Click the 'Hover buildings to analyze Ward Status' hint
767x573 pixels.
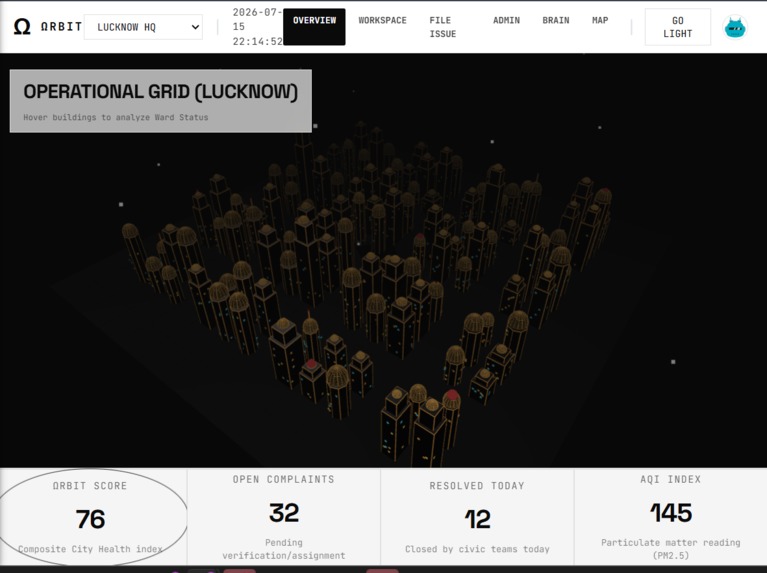pos(116,117)
